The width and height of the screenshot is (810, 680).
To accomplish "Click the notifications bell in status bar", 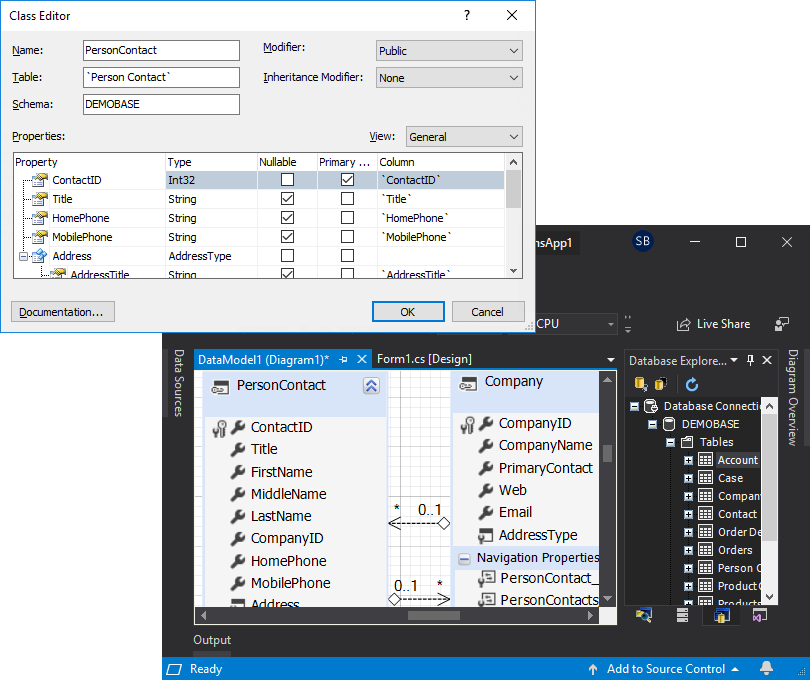I will [766, 668].
